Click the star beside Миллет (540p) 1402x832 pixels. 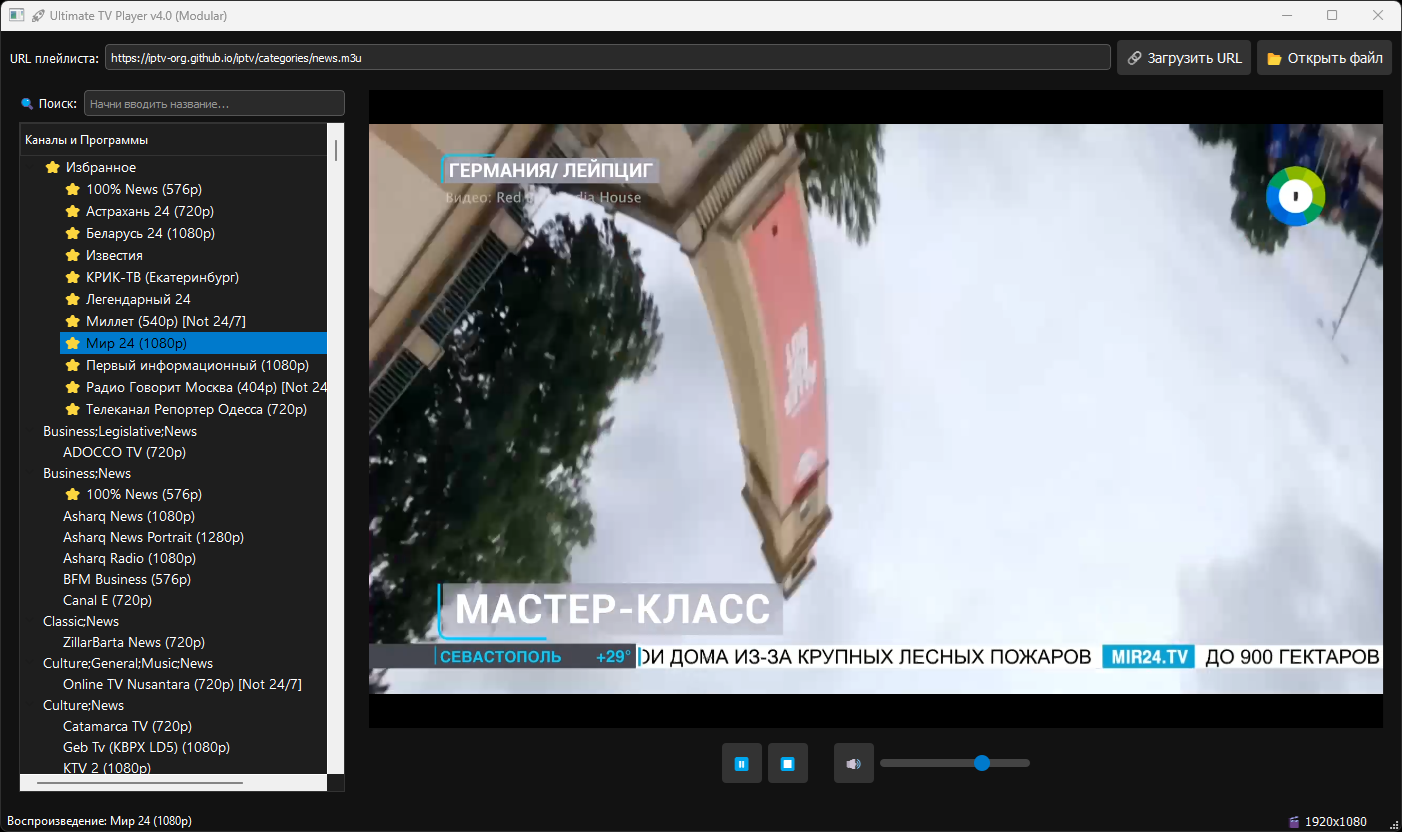click(72, 321)
